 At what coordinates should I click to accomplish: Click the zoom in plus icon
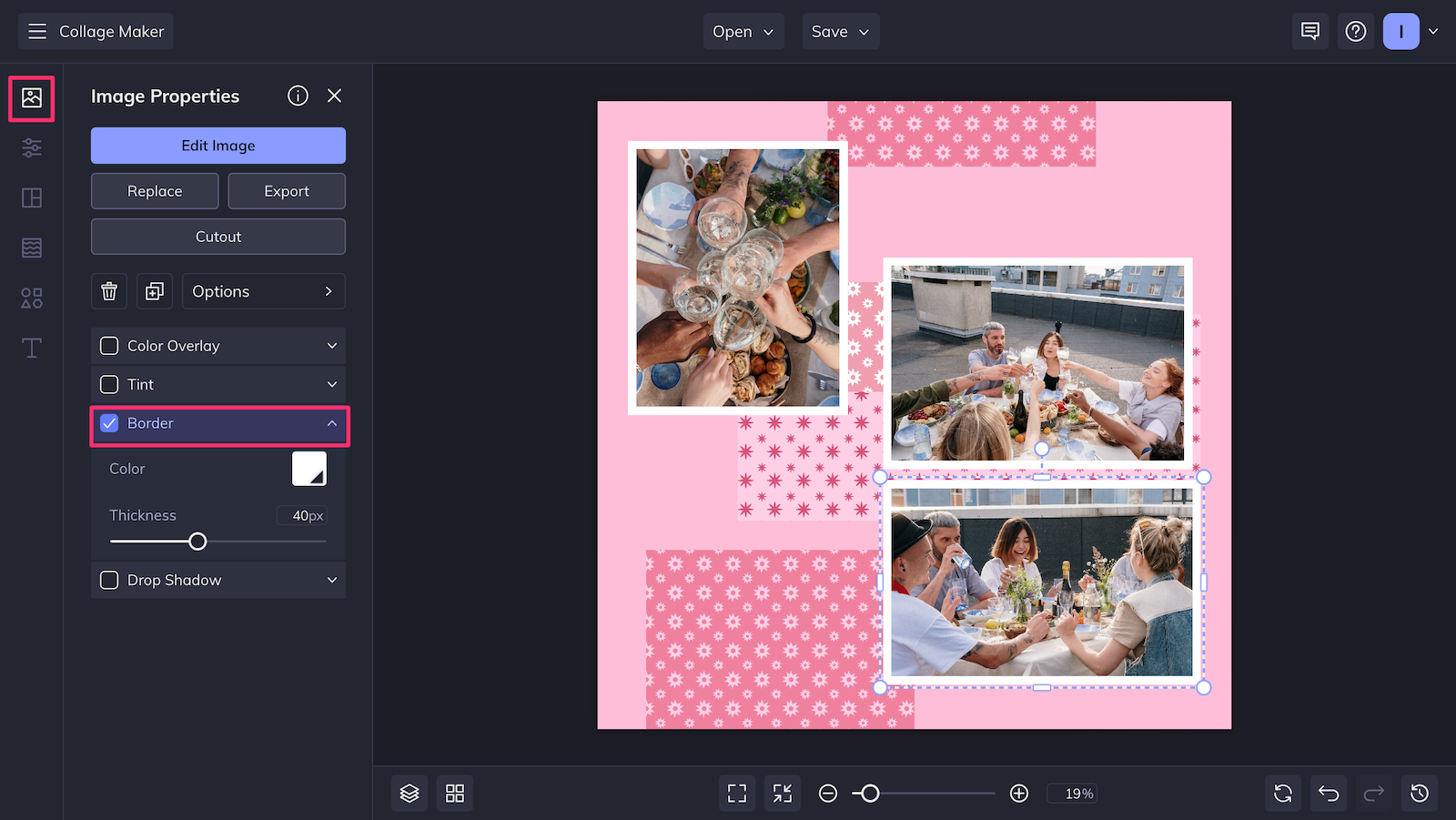point(1019,794)
